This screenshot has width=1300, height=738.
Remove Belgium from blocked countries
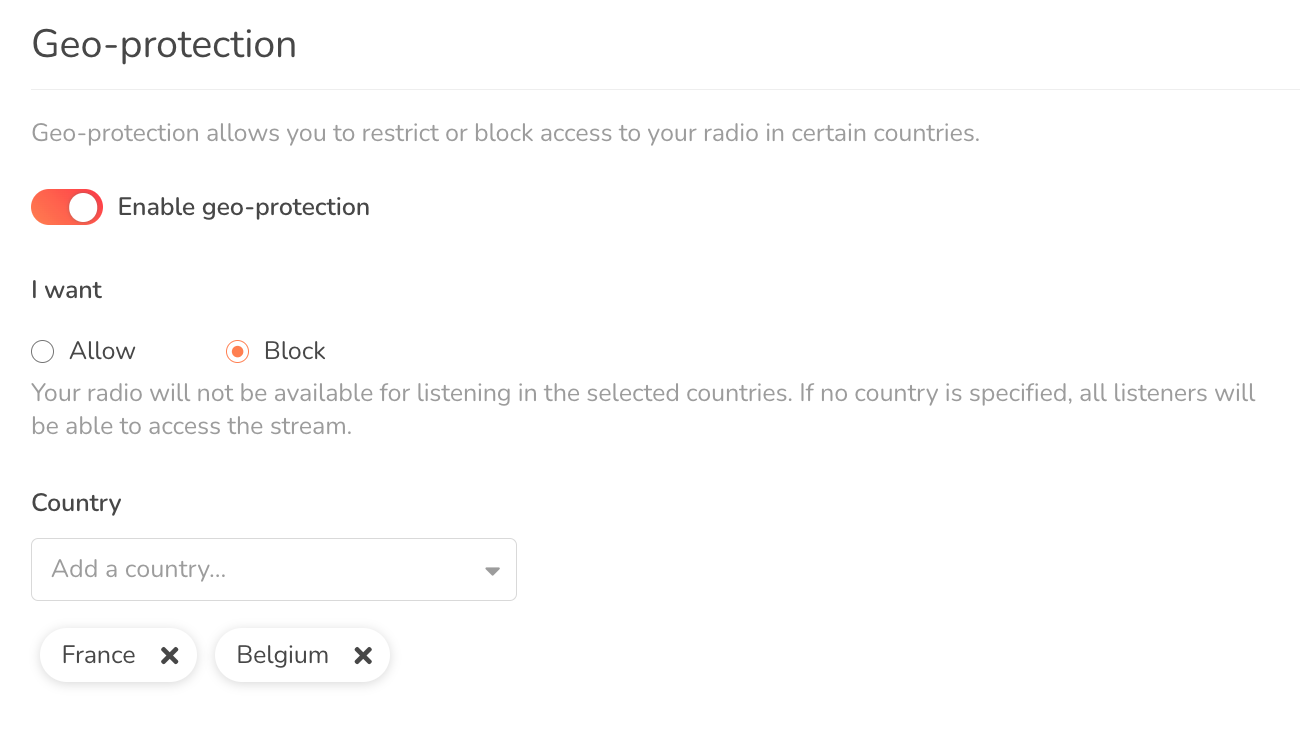(x=363, y=655)
